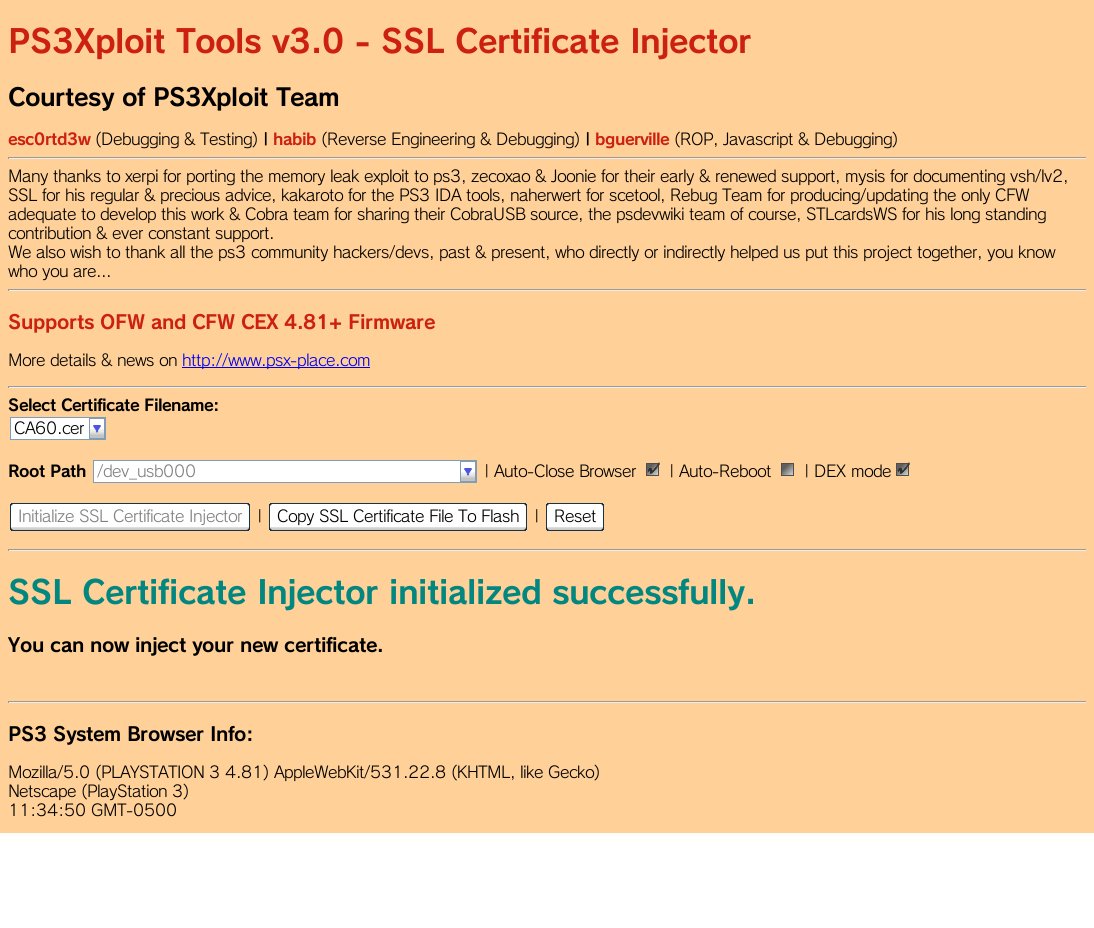Click the Mozilla/5.0 user agent string
Viewport: 1094px width, 928px height.
(x=304, y=772)
